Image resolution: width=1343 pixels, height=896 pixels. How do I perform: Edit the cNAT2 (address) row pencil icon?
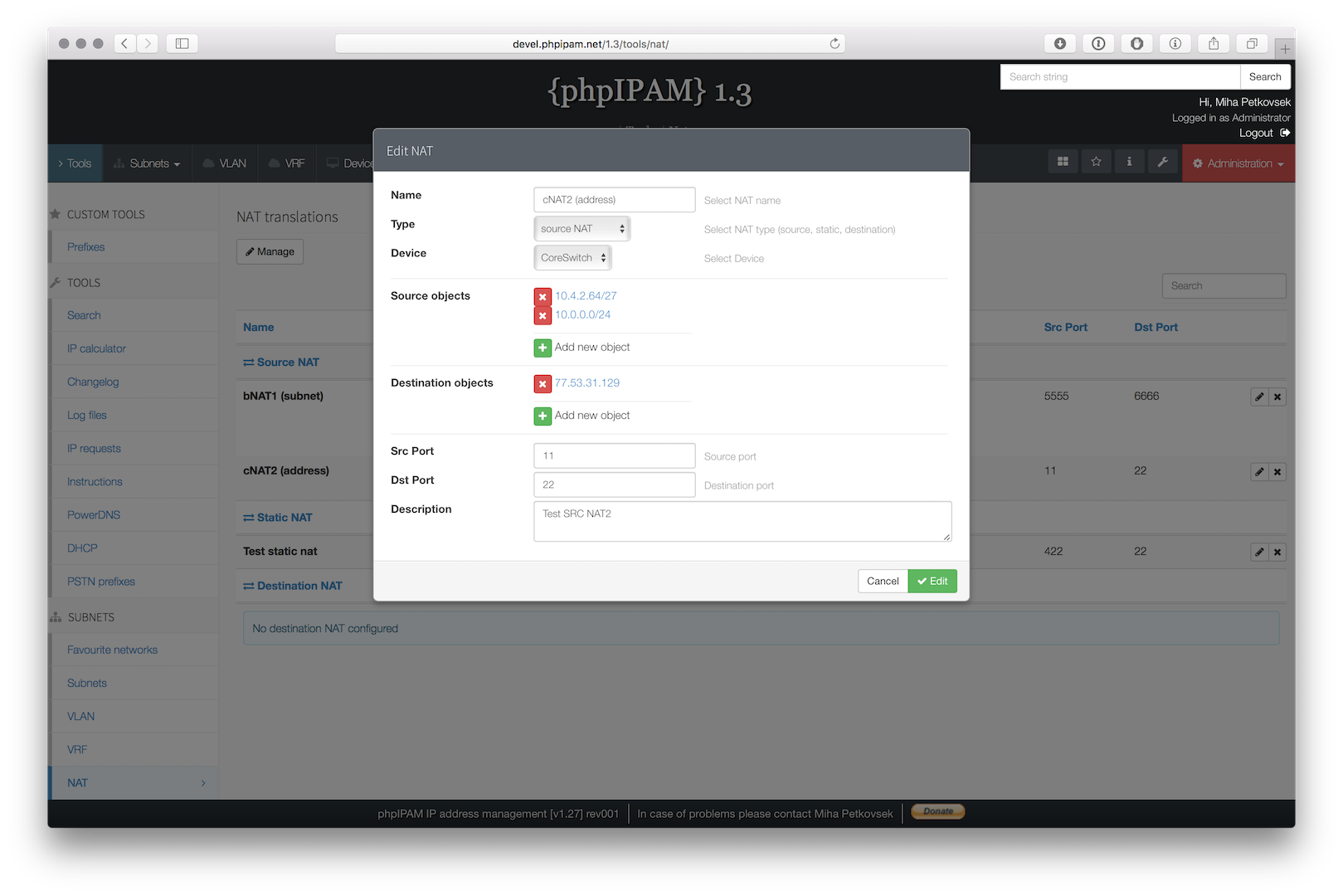tap(1259, 471)
